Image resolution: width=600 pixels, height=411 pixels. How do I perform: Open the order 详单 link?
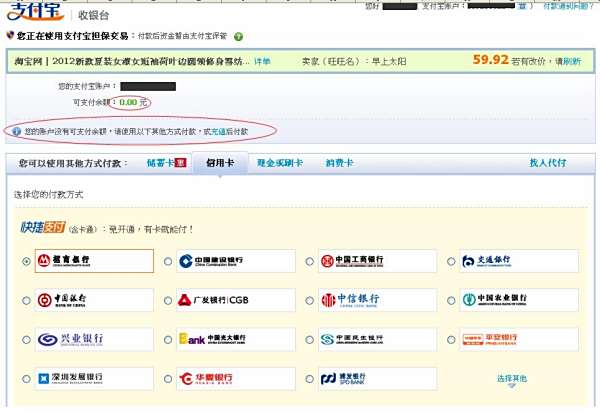(262, 61)
